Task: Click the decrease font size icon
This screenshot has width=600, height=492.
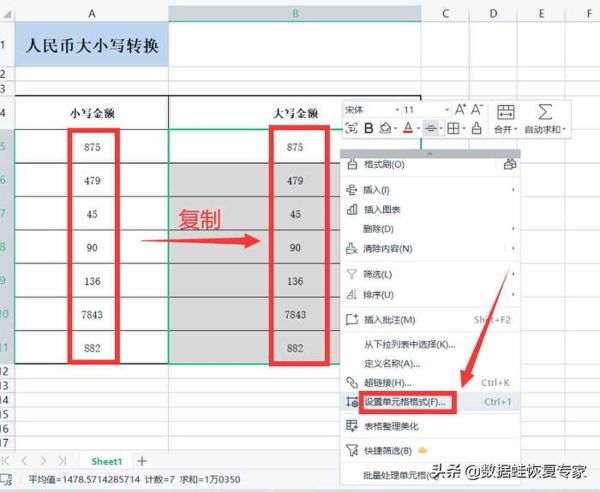Action: [476, 110]
